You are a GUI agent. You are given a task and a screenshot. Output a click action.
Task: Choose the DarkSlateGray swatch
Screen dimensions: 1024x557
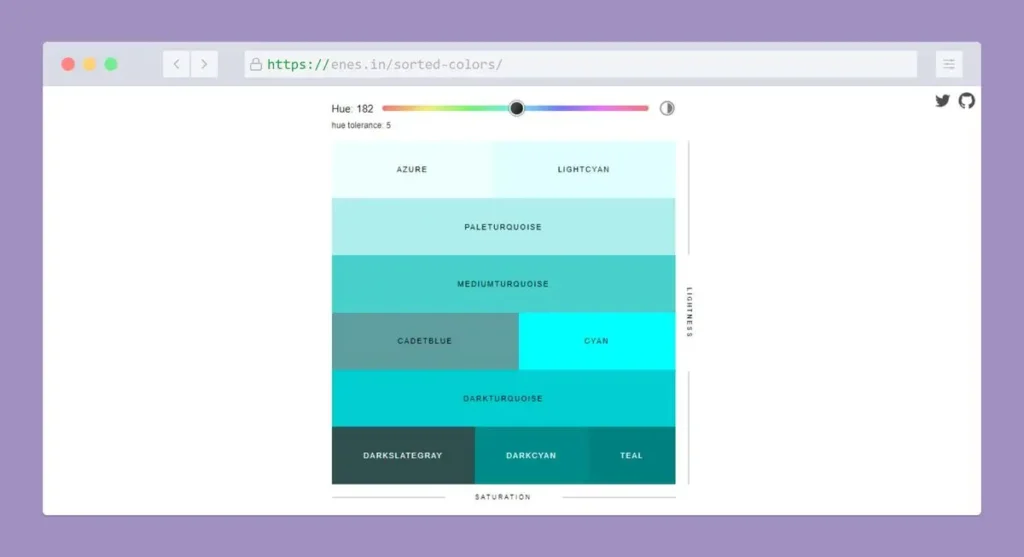pos(403,455)
